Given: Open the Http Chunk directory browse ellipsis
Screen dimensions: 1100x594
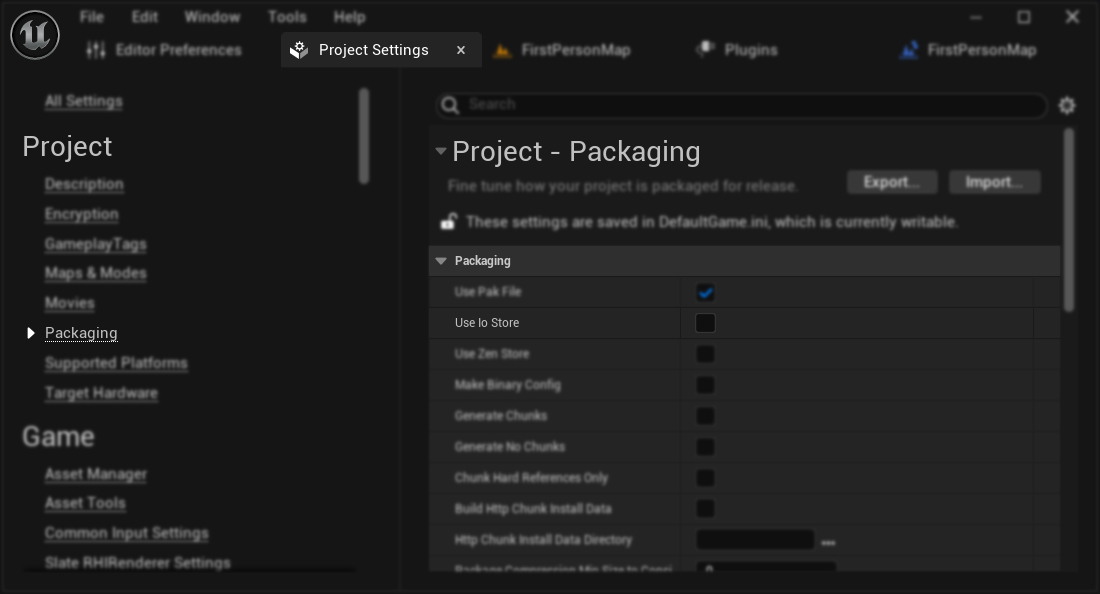Looking at the screenshot, I should point(828,541).
